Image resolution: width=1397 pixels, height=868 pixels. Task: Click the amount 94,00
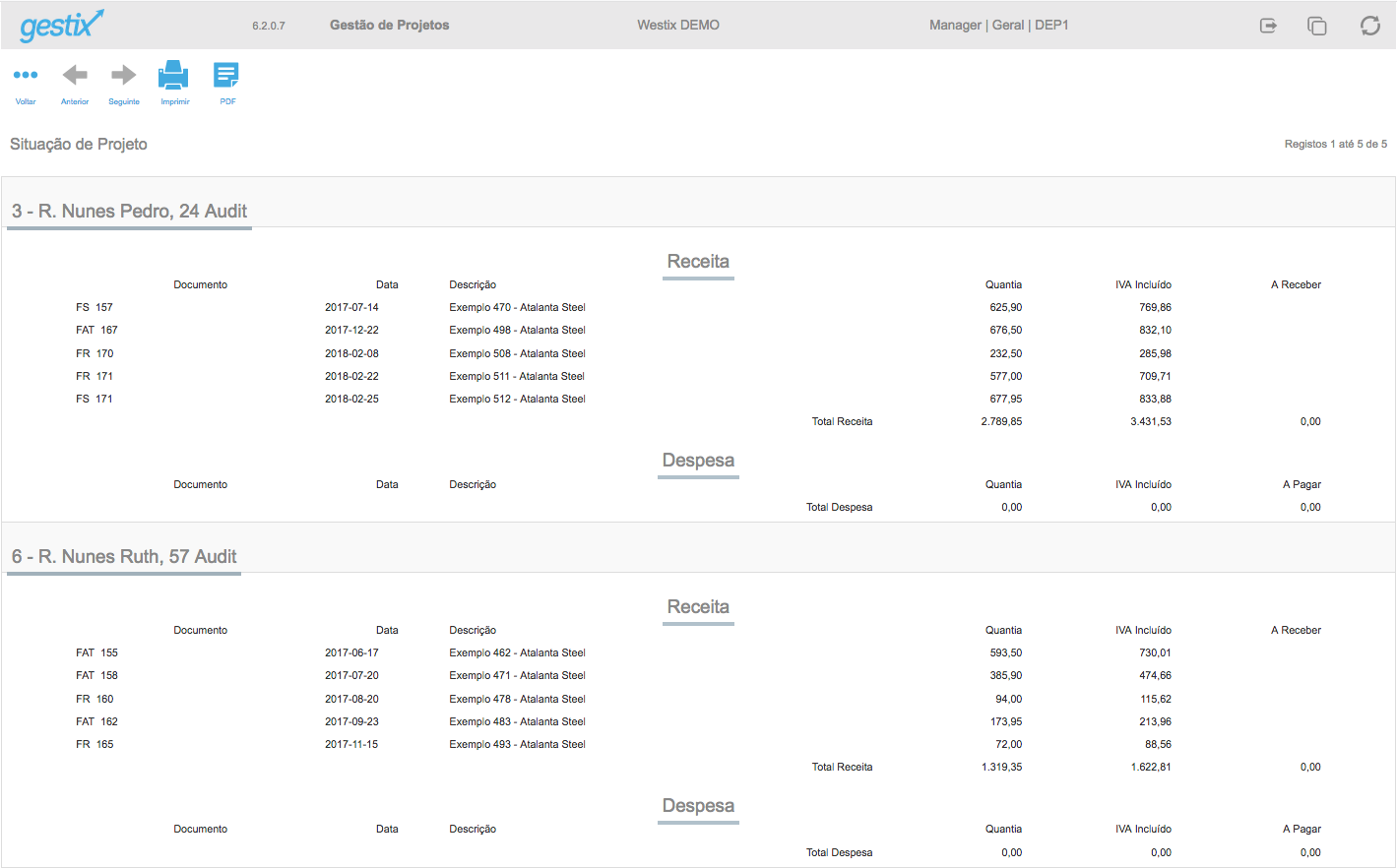pos(1008,699)
